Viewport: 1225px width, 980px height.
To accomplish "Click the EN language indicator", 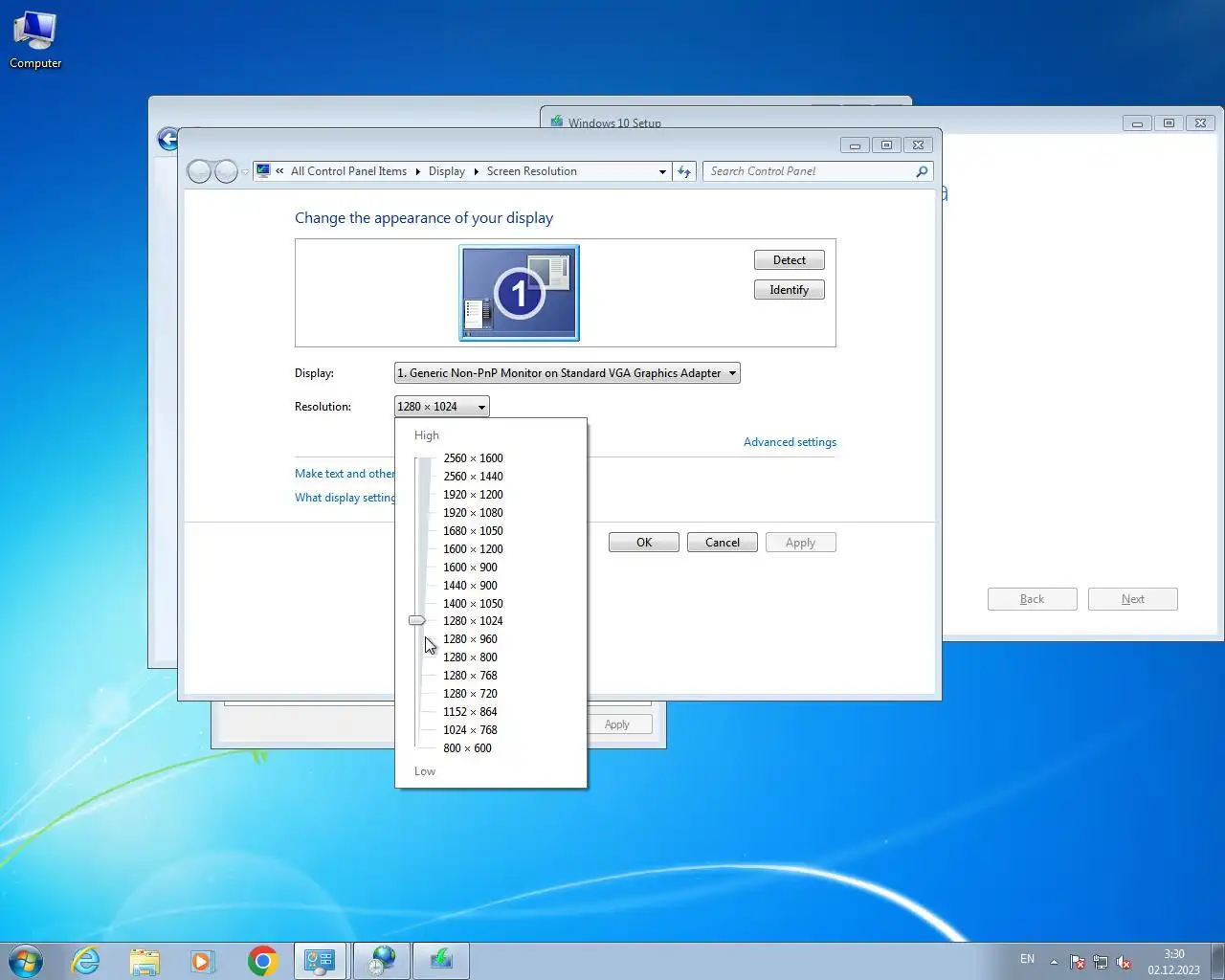I will coord(1027,959).
